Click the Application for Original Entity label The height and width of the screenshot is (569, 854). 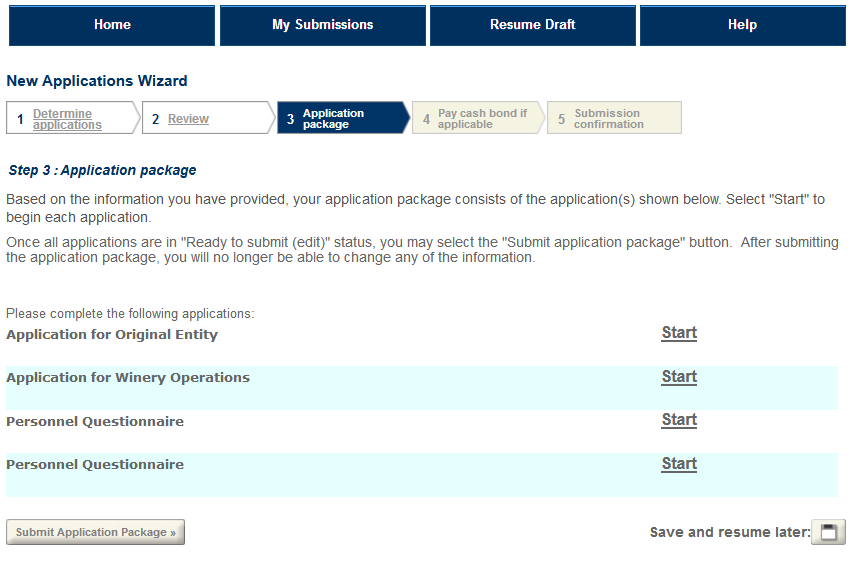(x=112, y=335)
